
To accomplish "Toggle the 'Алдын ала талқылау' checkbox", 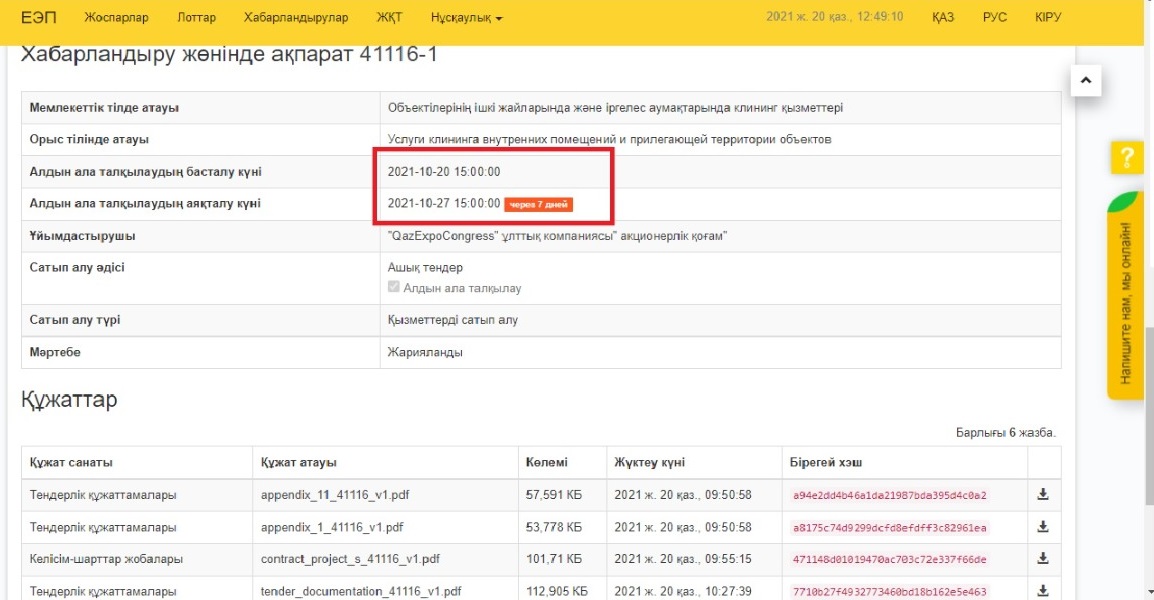I will pyautogui.click(x=394, y=288).
